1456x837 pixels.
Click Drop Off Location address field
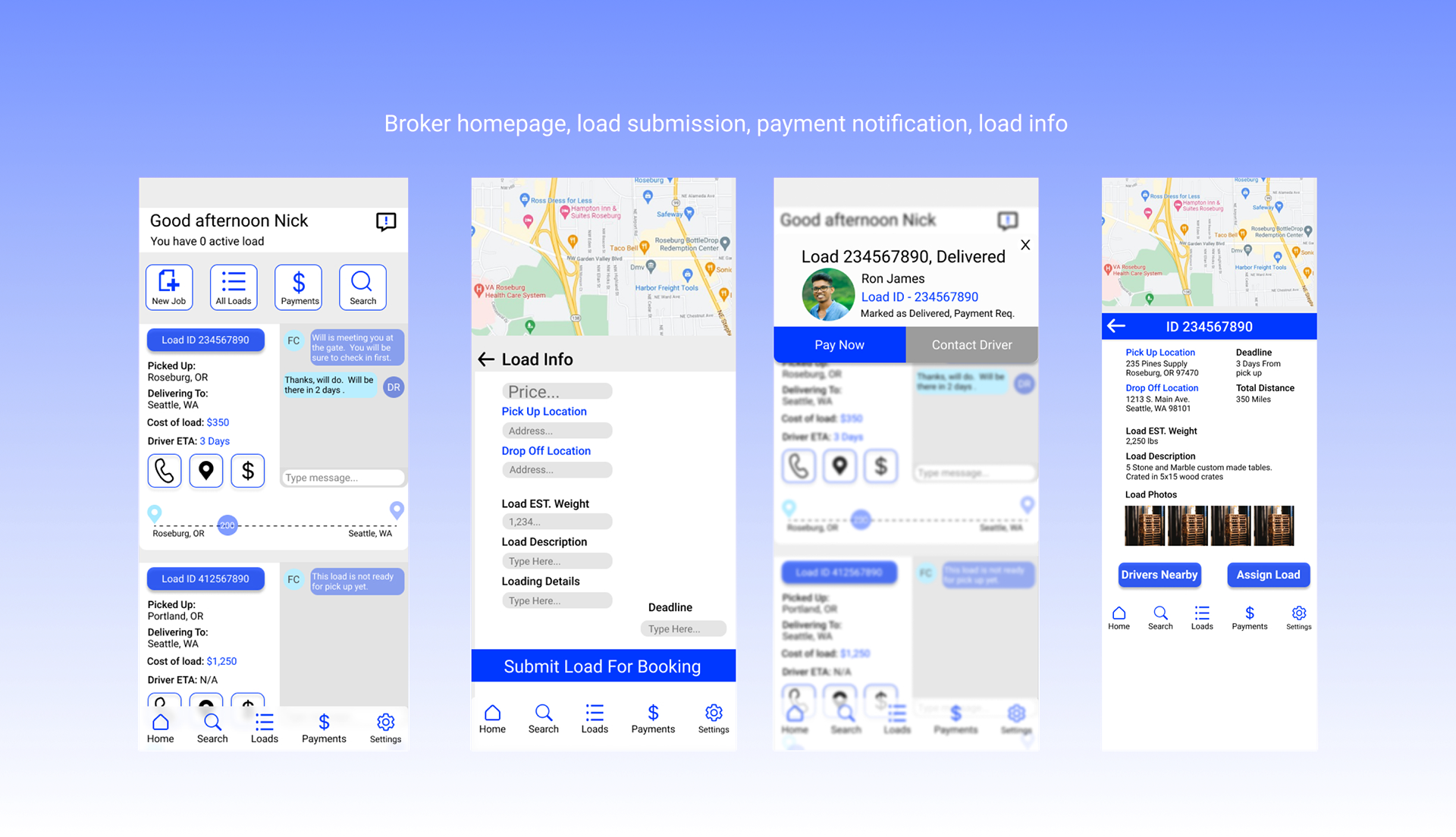pyautogui.click(x=557, y=470)
